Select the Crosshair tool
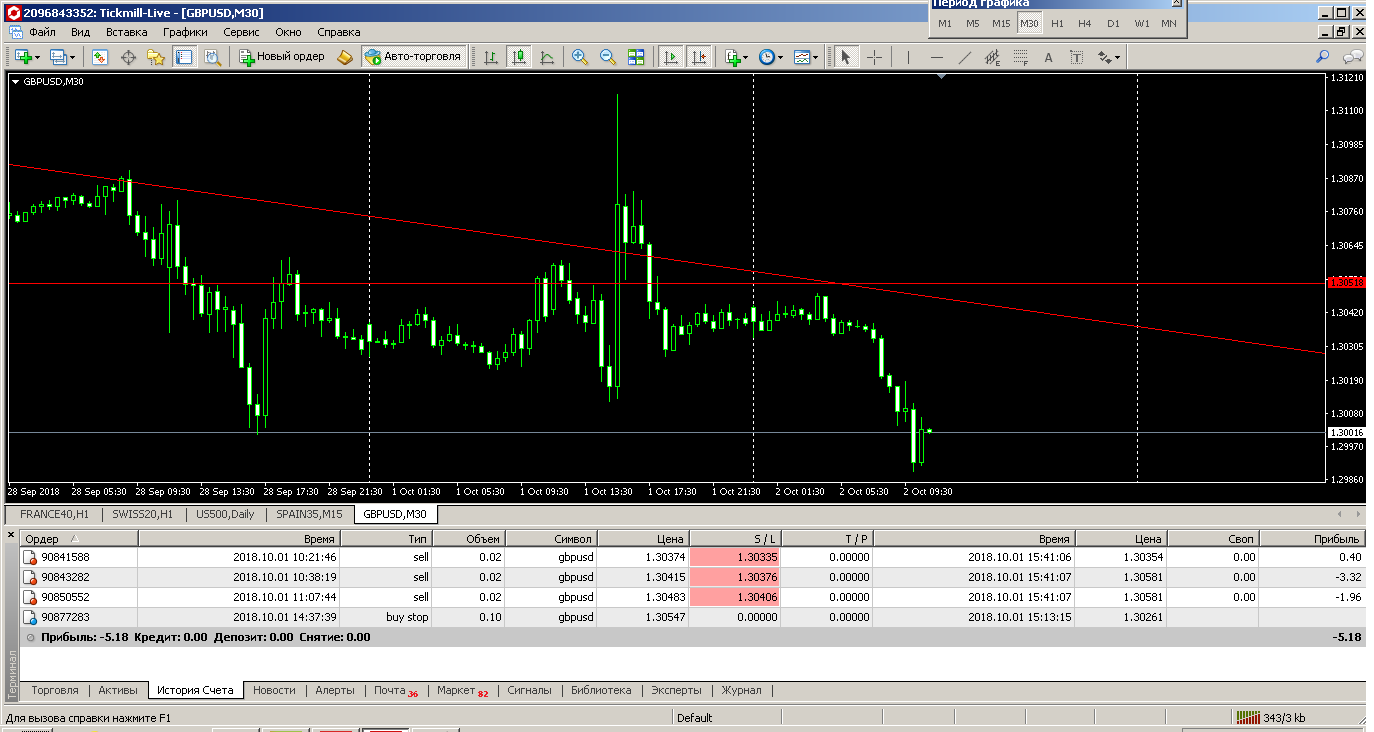The width and height of the screenshot is (1374, 732). point(874,57)
